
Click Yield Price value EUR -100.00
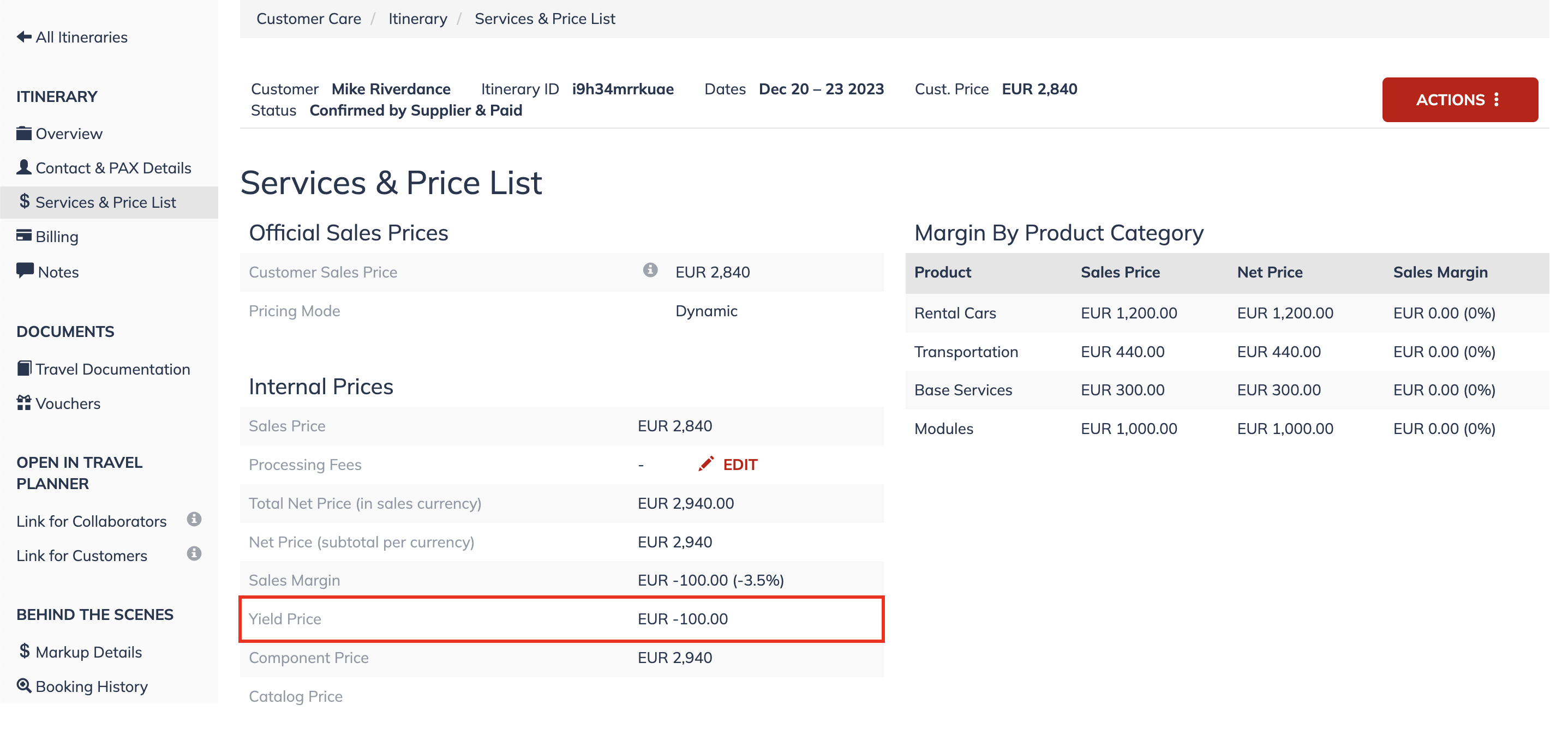683,619
